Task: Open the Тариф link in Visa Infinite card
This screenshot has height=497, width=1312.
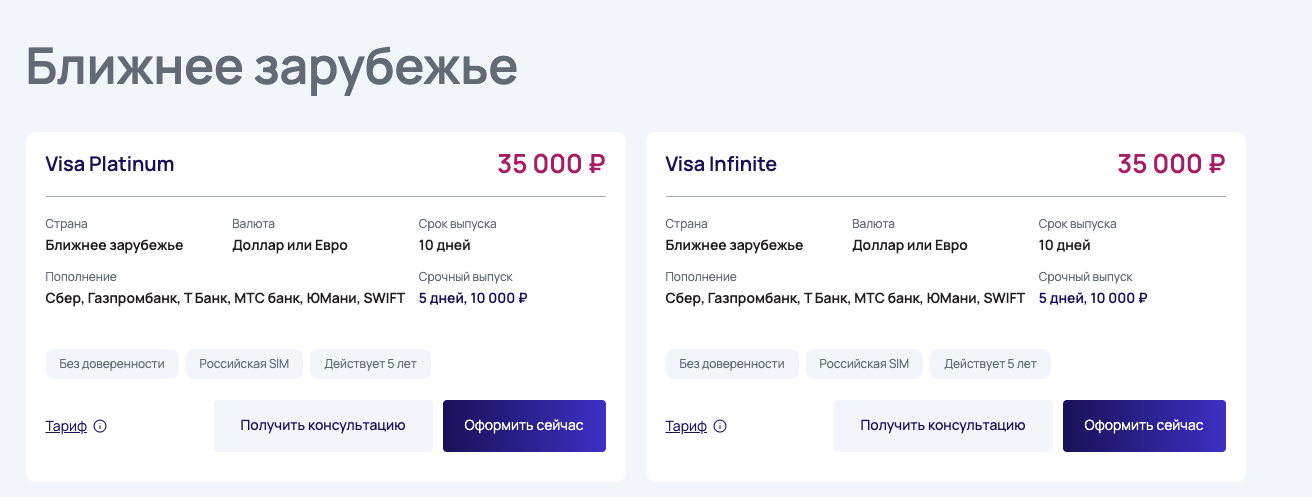Action: 686,426
